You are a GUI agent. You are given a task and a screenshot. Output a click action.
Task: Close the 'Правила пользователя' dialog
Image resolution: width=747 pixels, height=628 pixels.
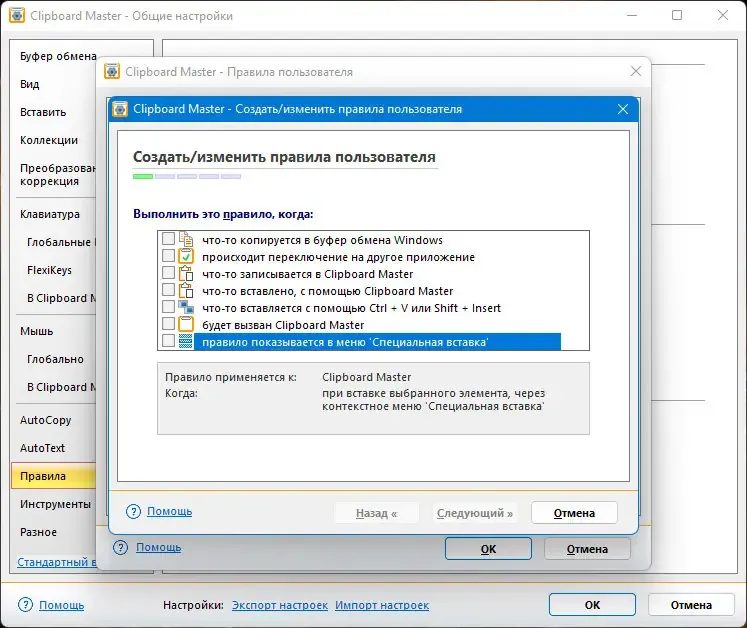(x=636, y=71)
